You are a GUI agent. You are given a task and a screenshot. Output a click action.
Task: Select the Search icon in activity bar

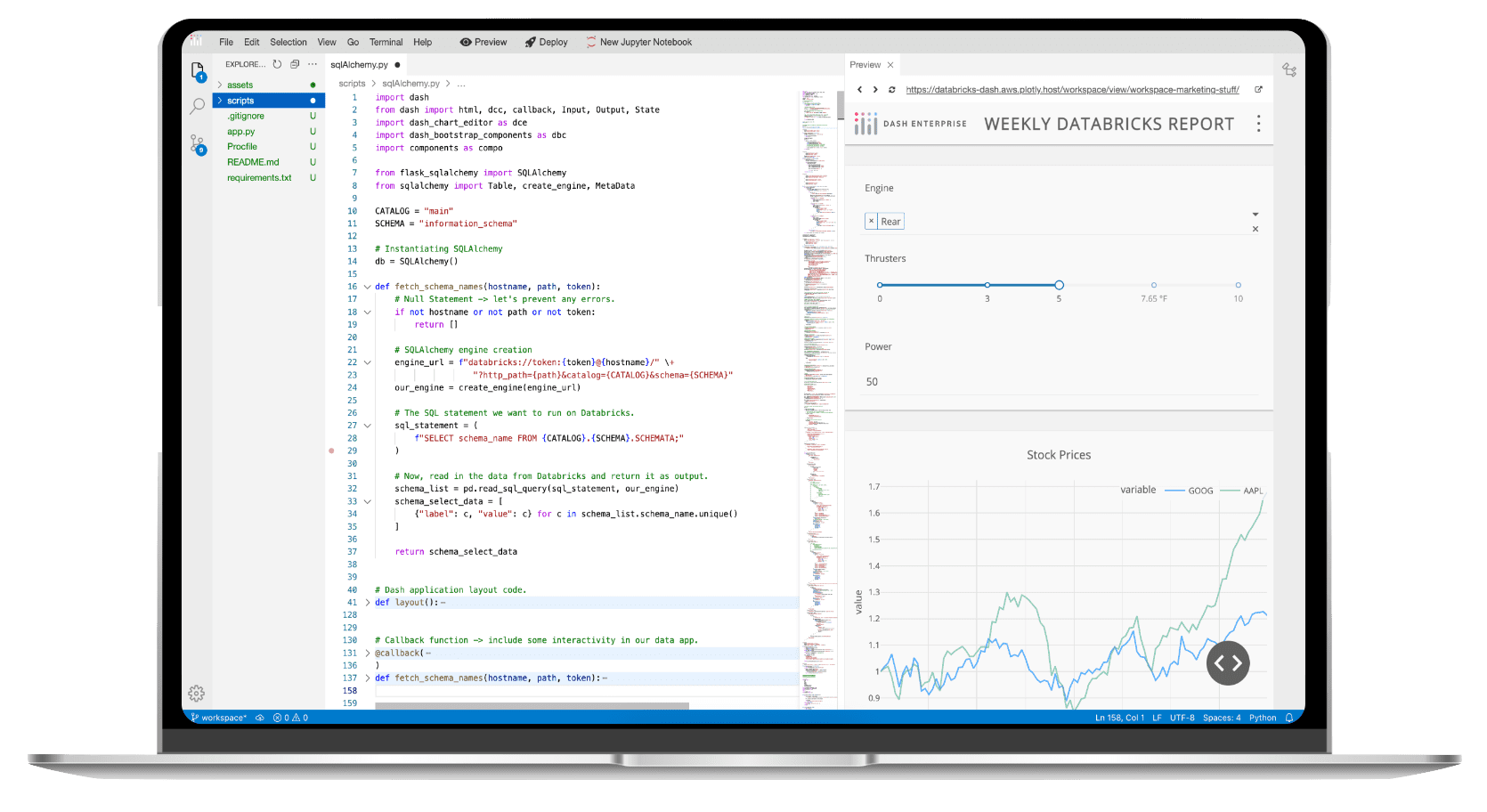coord(196,105)
